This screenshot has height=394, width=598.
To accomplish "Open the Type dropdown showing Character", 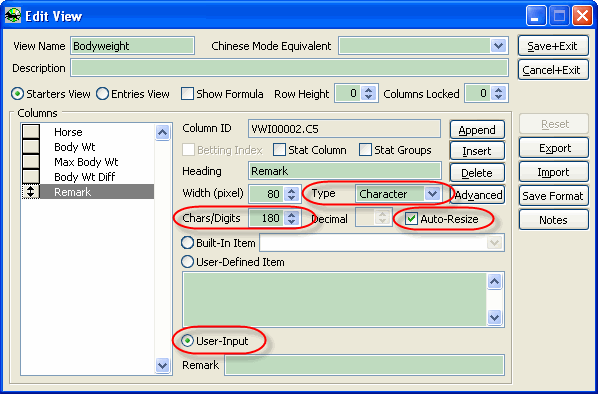I will tap(432, 194).
